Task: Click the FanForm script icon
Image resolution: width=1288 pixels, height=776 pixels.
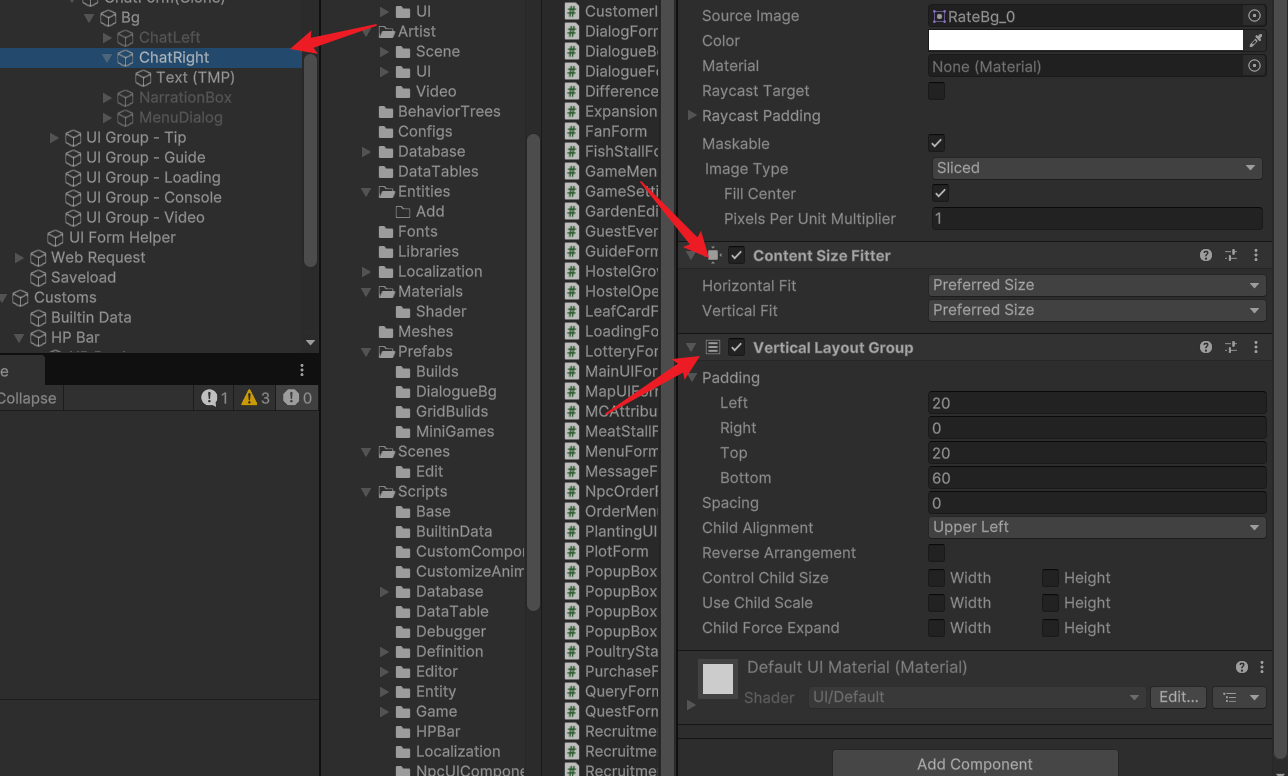Action: 572,132
